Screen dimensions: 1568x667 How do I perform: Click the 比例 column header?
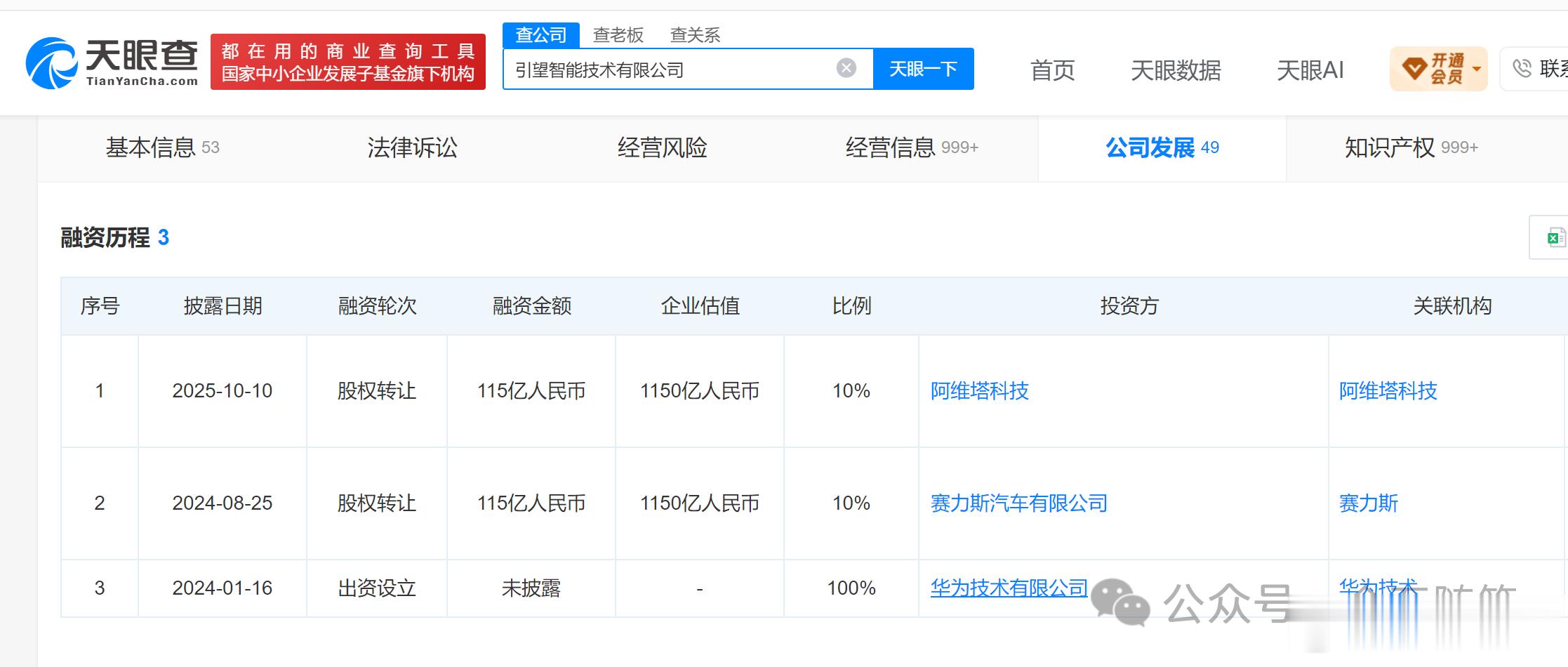(x=852, y=305)
